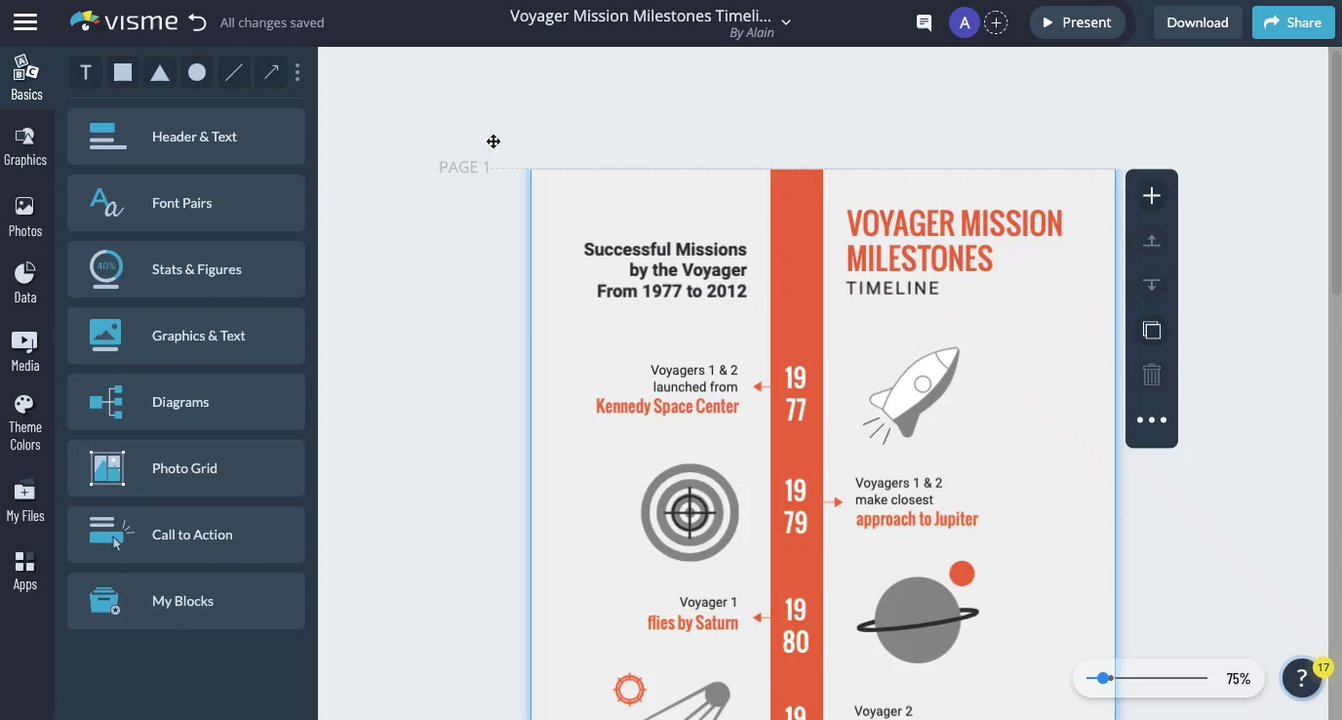Open more page options ellipsis
The width and height of the screenshot is (1342, 720).
1152,420
